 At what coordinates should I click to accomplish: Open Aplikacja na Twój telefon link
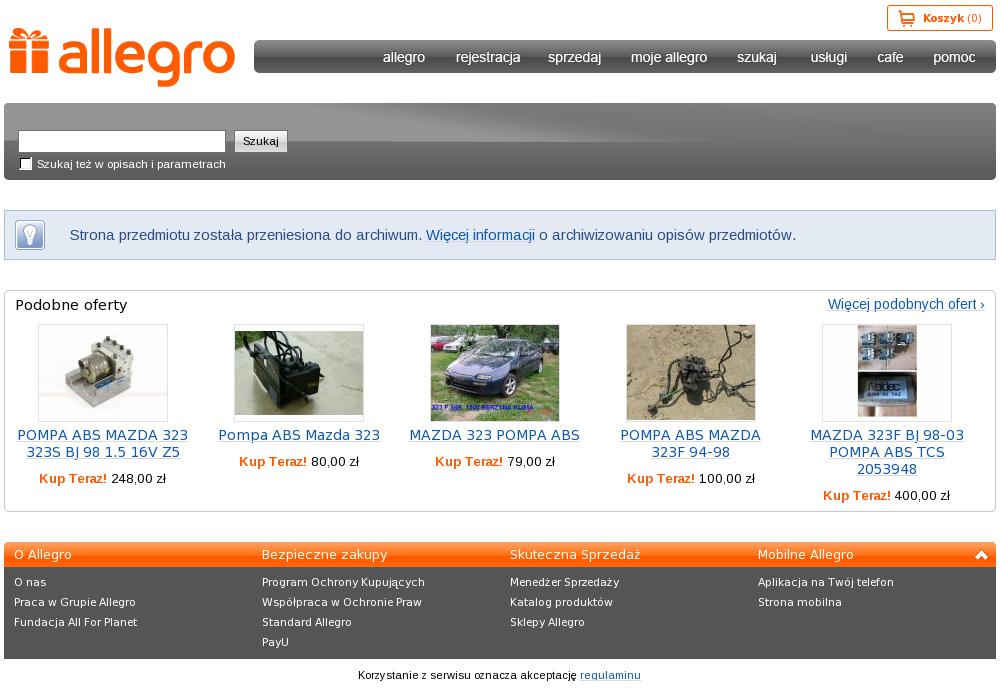[x=826, y=582]
